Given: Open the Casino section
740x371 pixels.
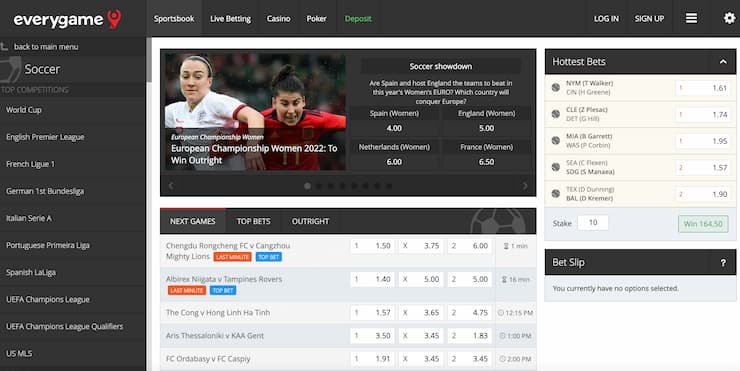Looking at the screenshot, I should [x=278, y=19].
